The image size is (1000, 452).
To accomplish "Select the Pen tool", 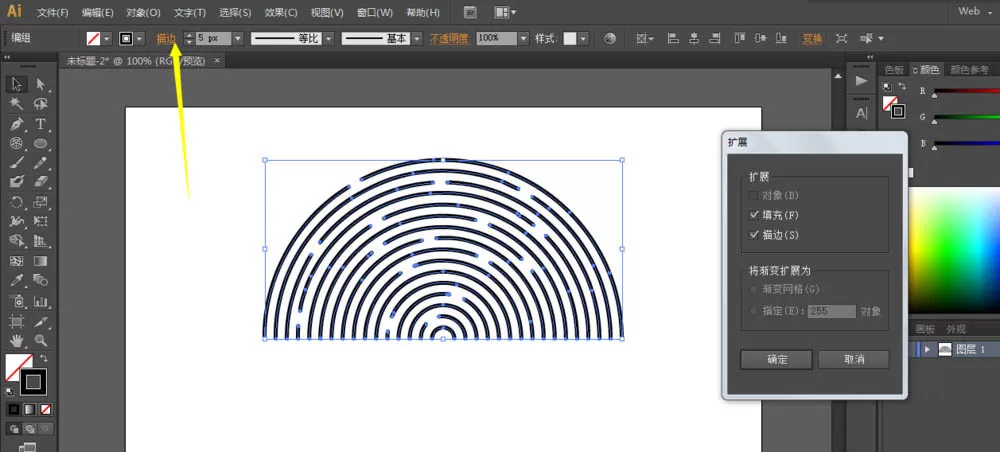I will [17, 124].
